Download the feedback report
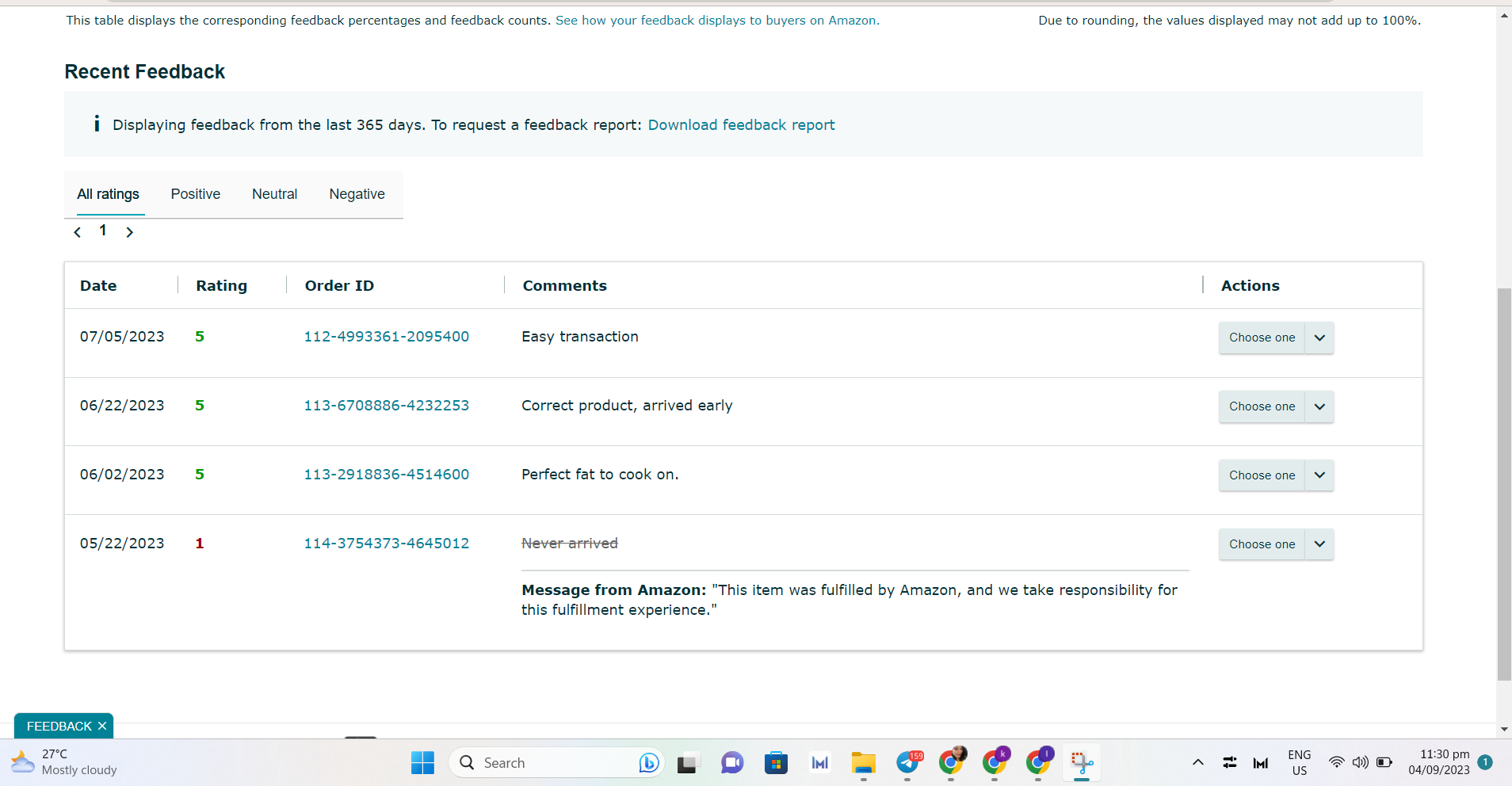1512x786 pixels. (x=741, y=124)
